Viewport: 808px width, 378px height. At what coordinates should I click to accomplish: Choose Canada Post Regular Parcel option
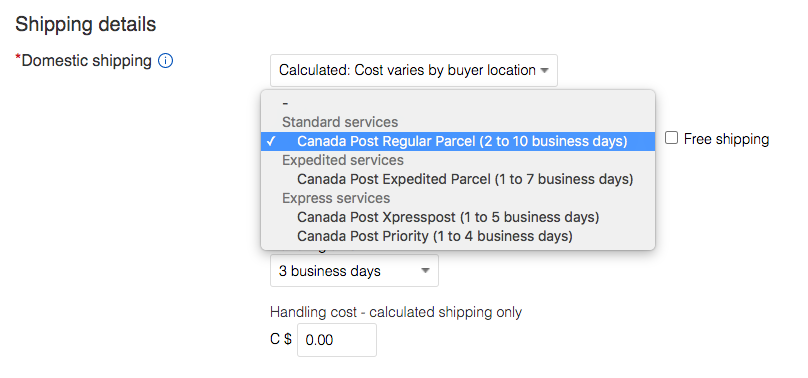click(458, 141)
